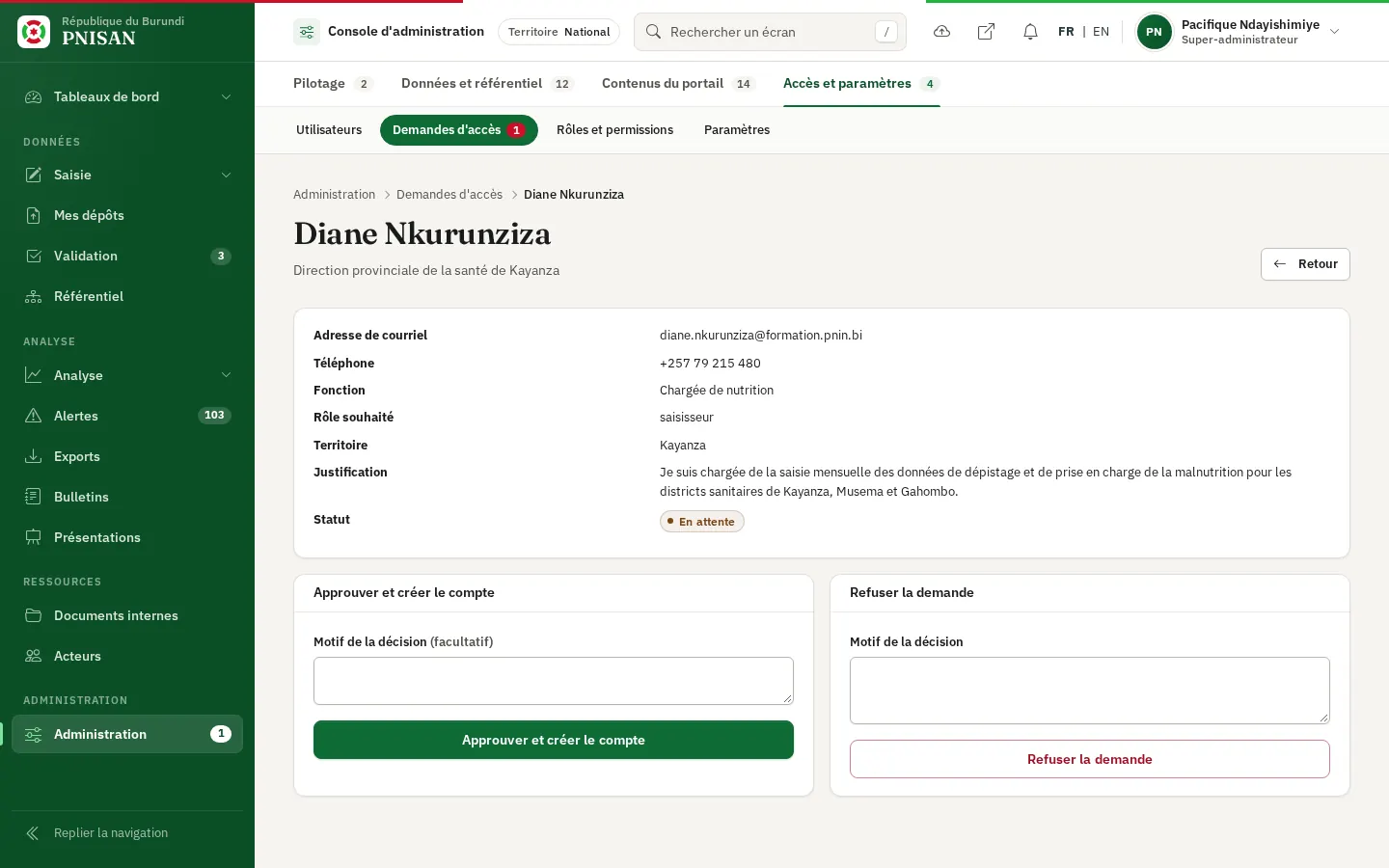Viewport: 1389px width, 868px height.
Task: Switch language to FR
Action: [x=1066, y=32]
